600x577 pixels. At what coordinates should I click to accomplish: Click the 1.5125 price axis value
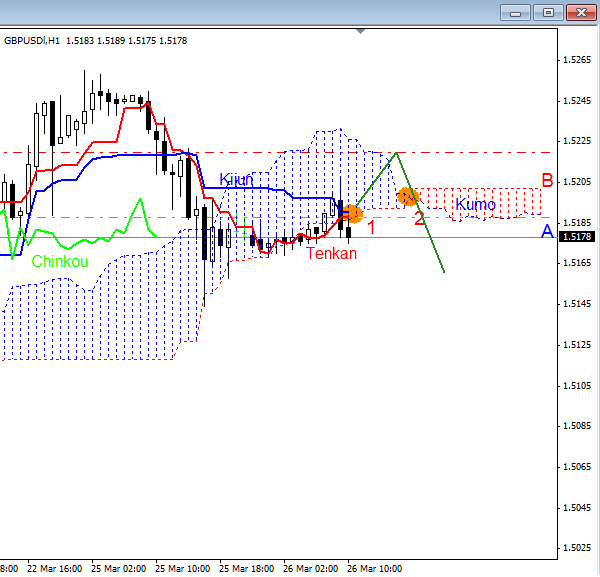(577, 345)
